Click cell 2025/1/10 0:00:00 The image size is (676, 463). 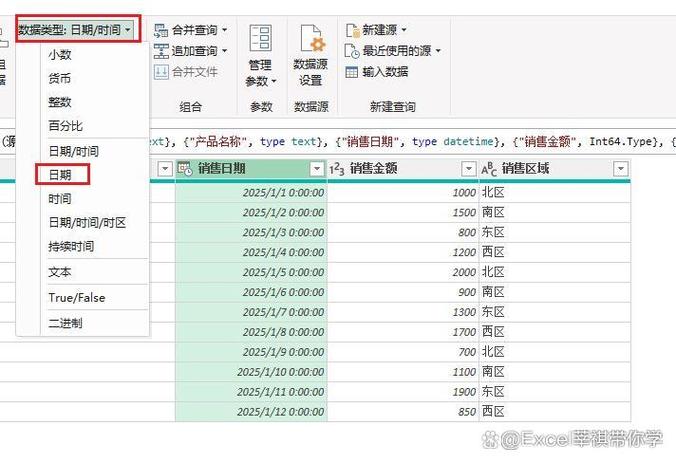[x=251, y=372]
